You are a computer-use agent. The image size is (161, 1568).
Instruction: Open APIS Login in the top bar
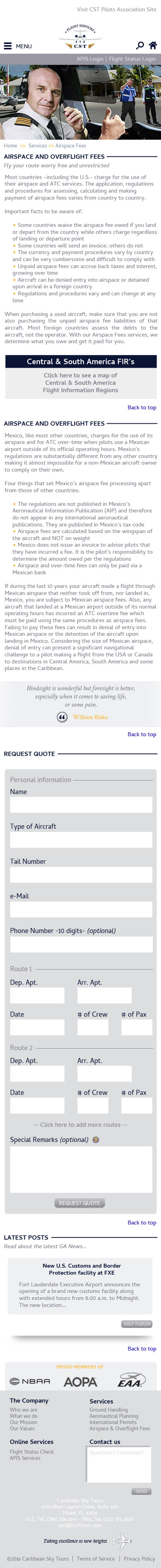(90, 59)
